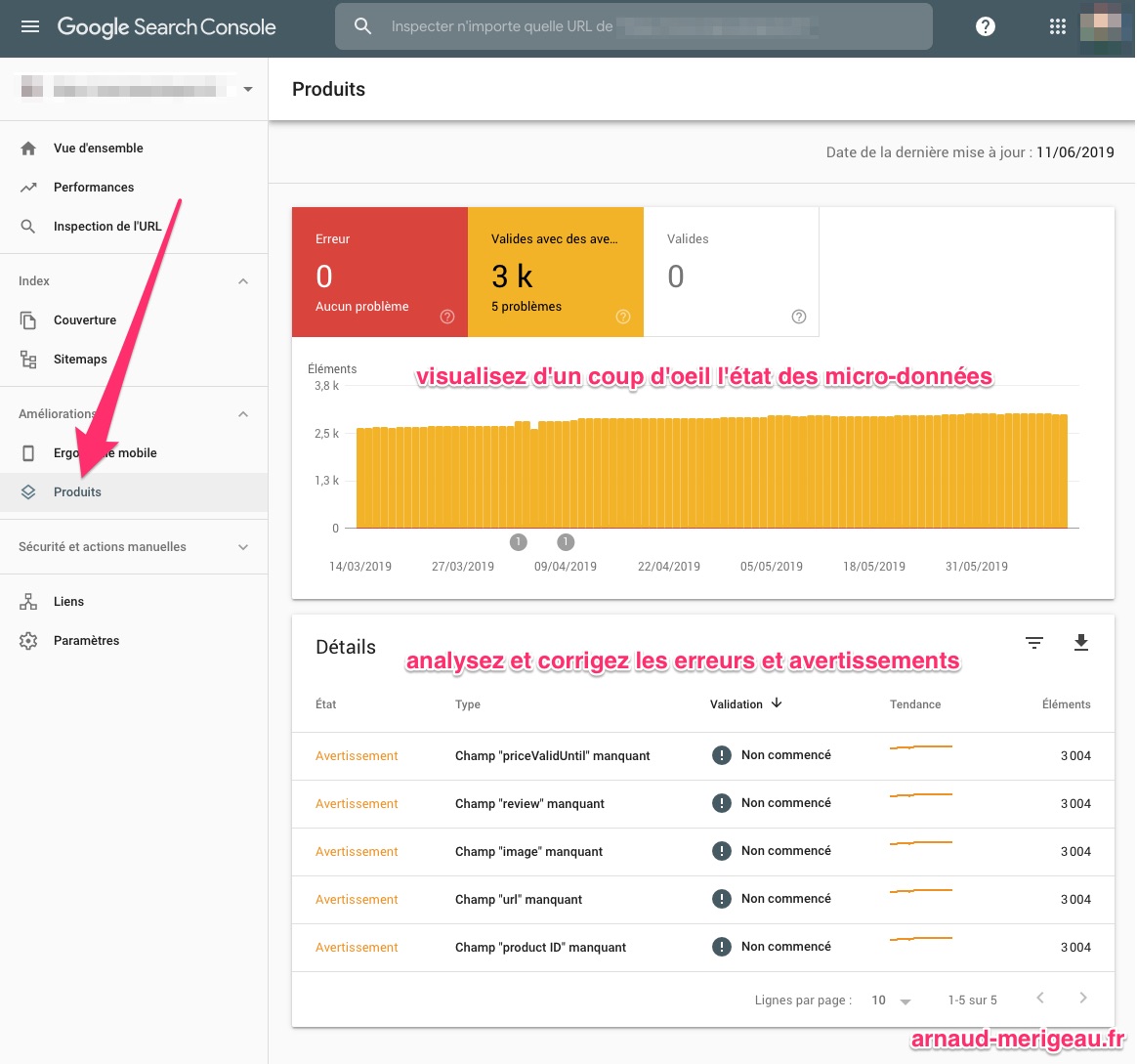
Task: Open the details filter icon
Action: pyautogui.click(x=1034, y=643)
